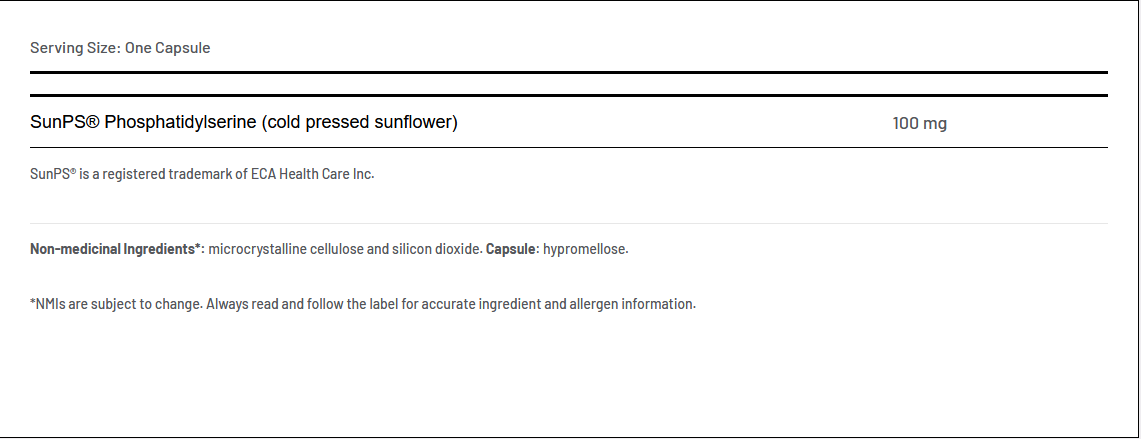Click the "*NMIs are subject to change" sentence
1141x439 pixels.
point(115,304)
